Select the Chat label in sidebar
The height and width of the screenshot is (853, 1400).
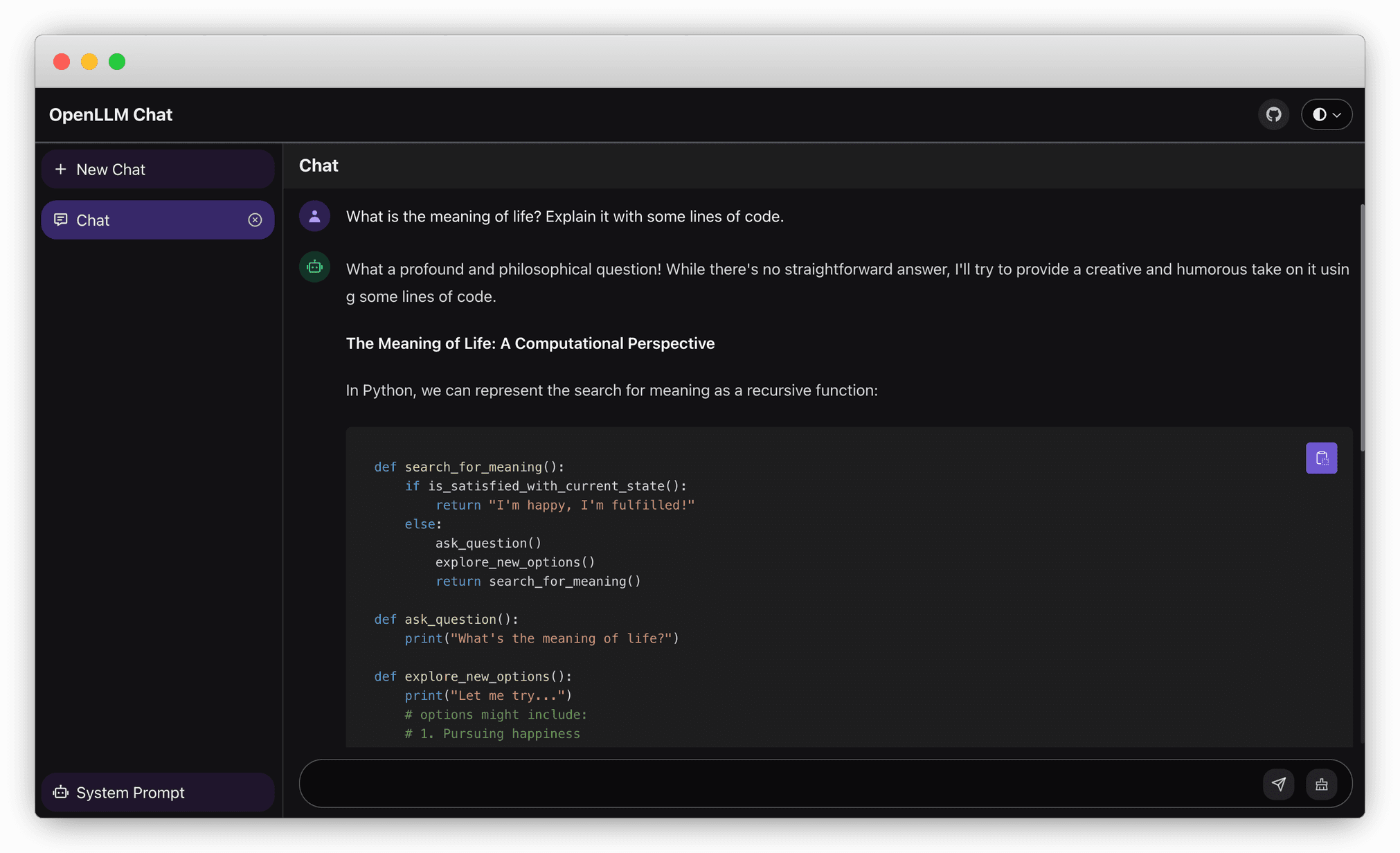(92, 219)
